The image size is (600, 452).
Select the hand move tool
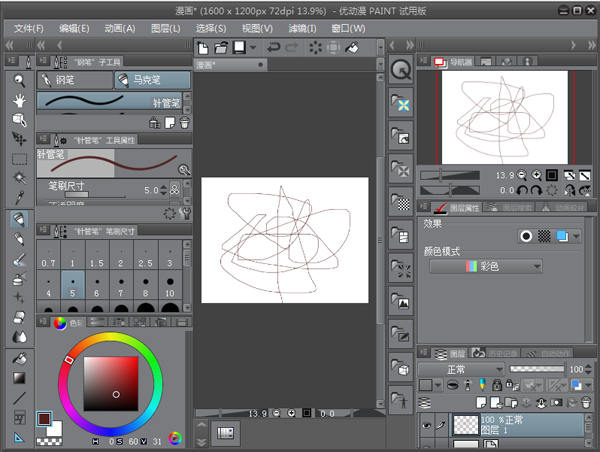pos(19,99)
